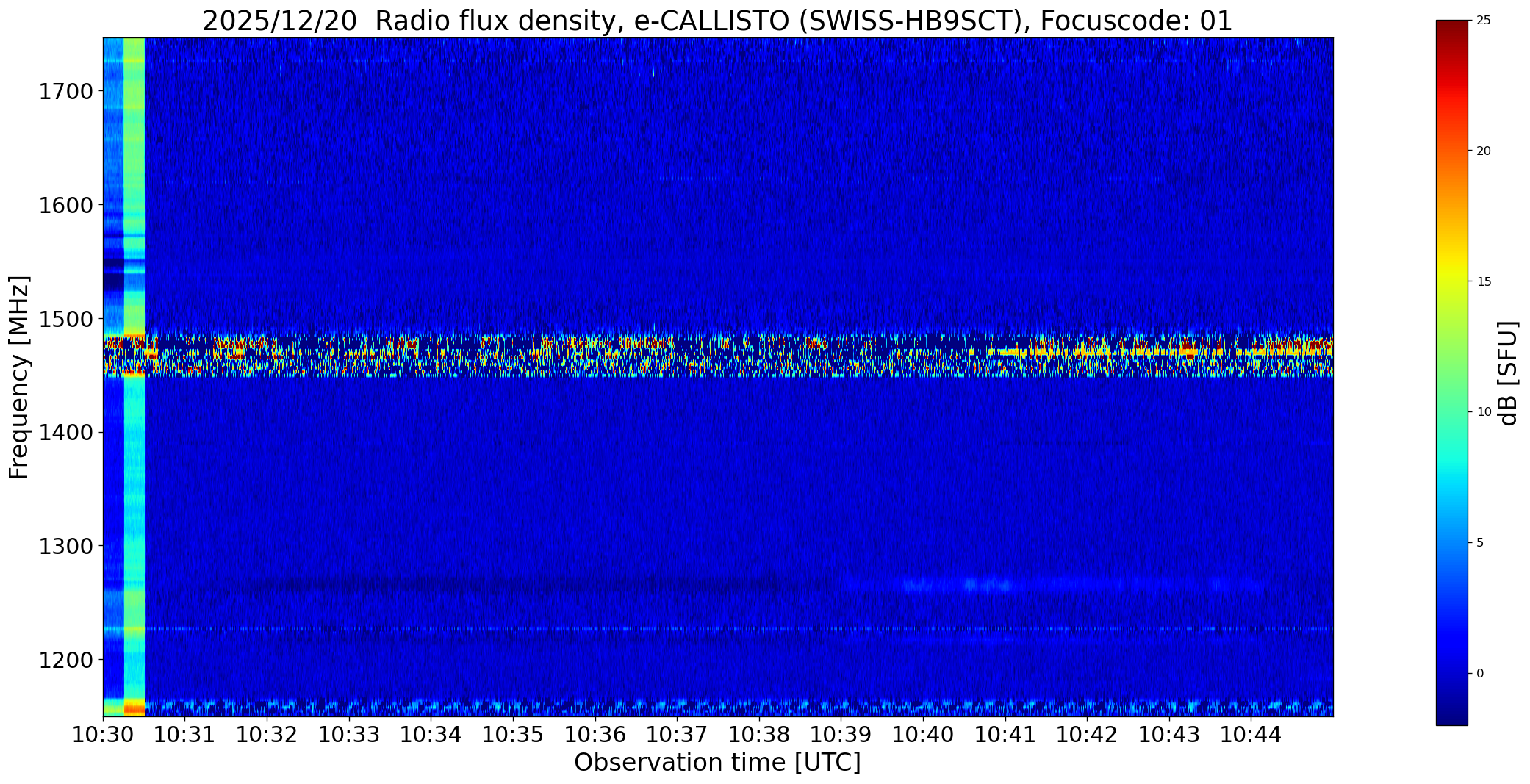
Task: Click the 10:42 time tick label
Action: point(1088,734)
